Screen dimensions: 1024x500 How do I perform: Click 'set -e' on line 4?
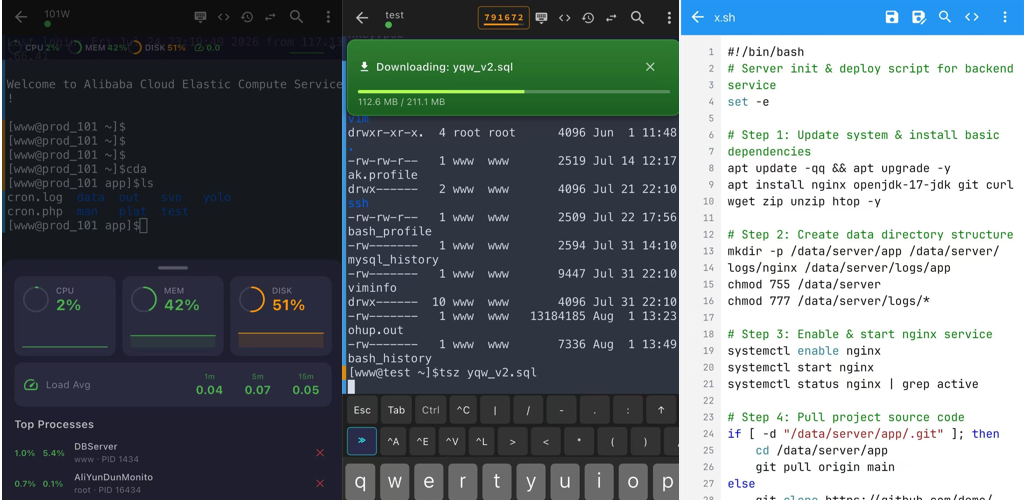pyautogui.click(x=748, y=102)
